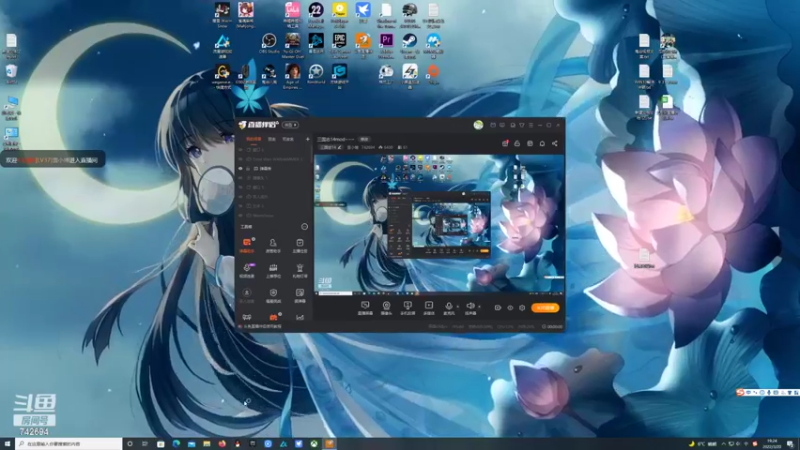Open Firefox from the taskbar

[x=222, y=444]
